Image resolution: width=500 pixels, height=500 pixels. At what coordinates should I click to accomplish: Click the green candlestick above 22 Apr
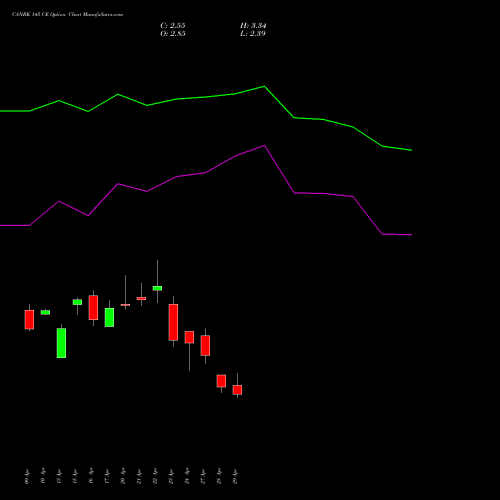(x=157, y=288)
